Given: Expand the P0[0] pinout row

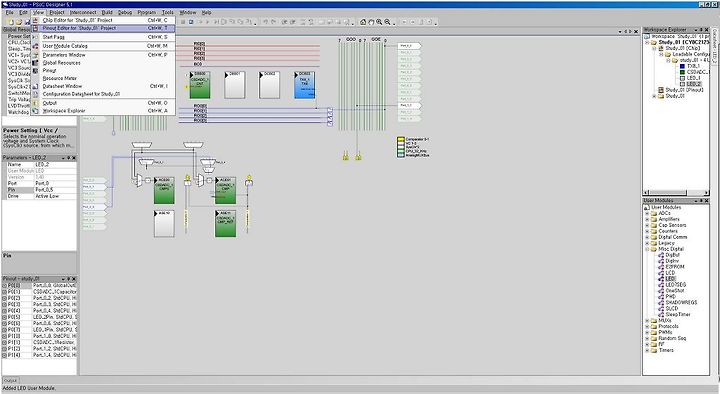Looking at the screenshot, I should tap(5, 285).
